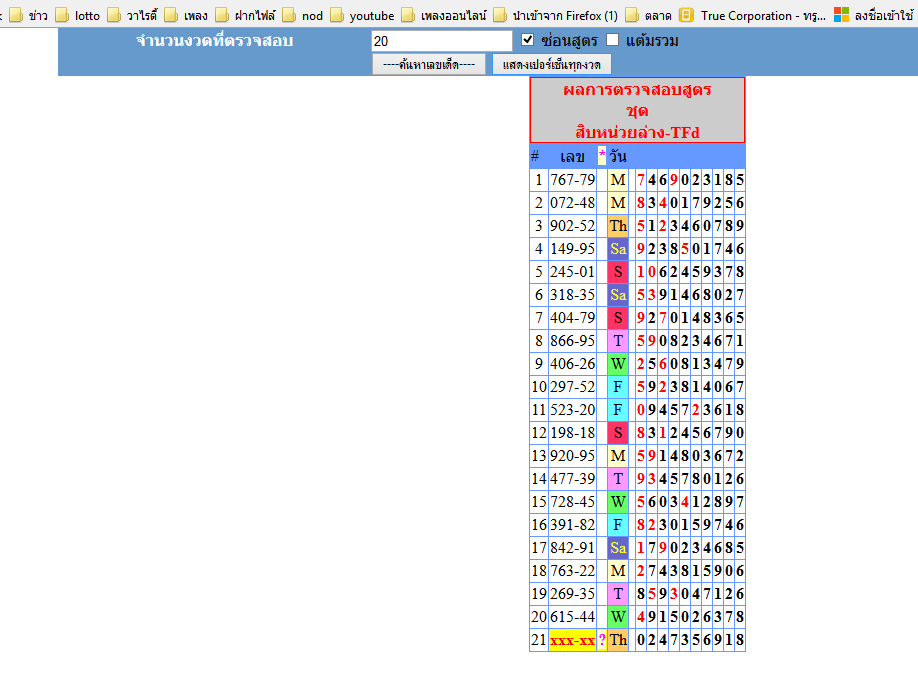This screenshot has height=680, width=918.
Task: Open the นำเข้าจาก Firefox (1) bookmark folder
Action: (556, 15)
